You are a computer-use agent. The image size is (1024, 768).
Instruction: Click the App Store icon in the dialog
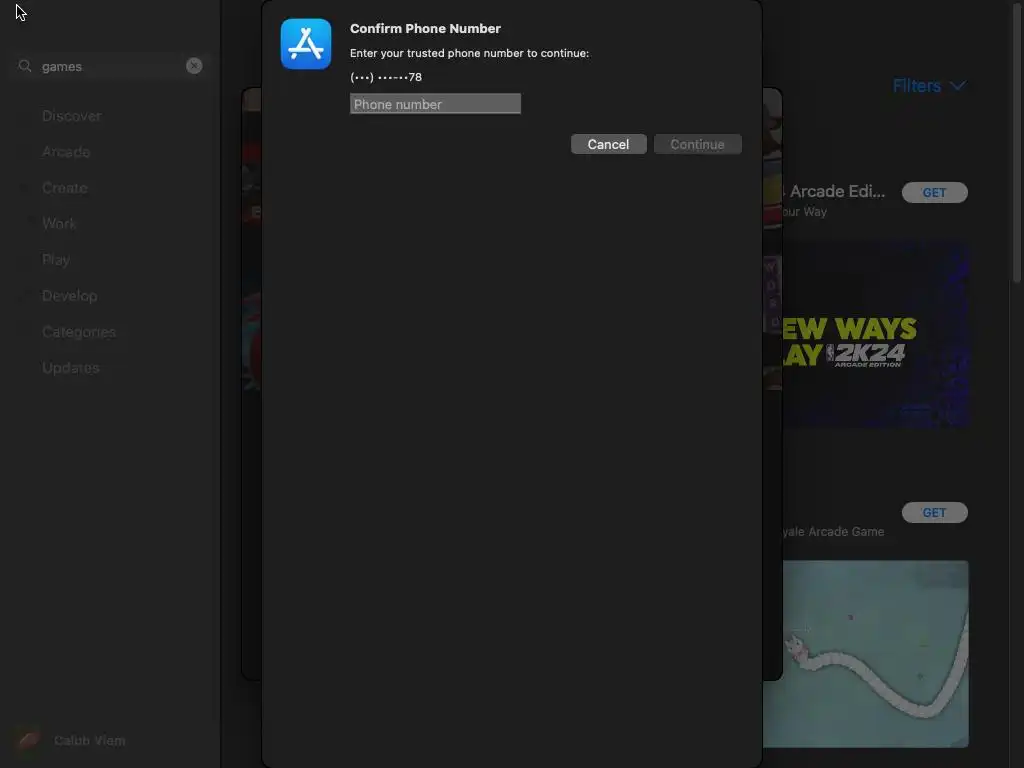coord(306,44)
